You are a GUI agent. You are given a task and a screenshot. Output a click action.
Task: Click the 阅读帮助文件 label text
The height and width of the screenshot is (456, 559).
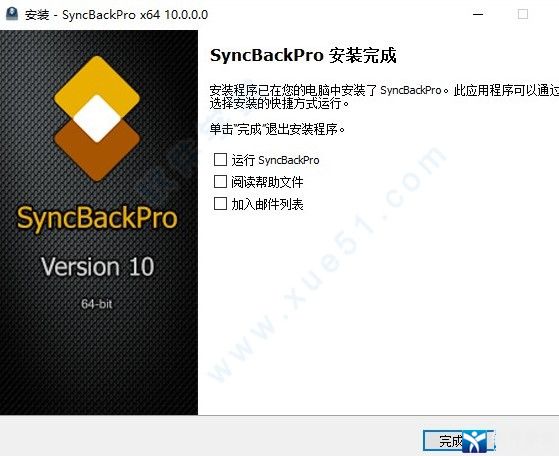click(x=267, y=182)
